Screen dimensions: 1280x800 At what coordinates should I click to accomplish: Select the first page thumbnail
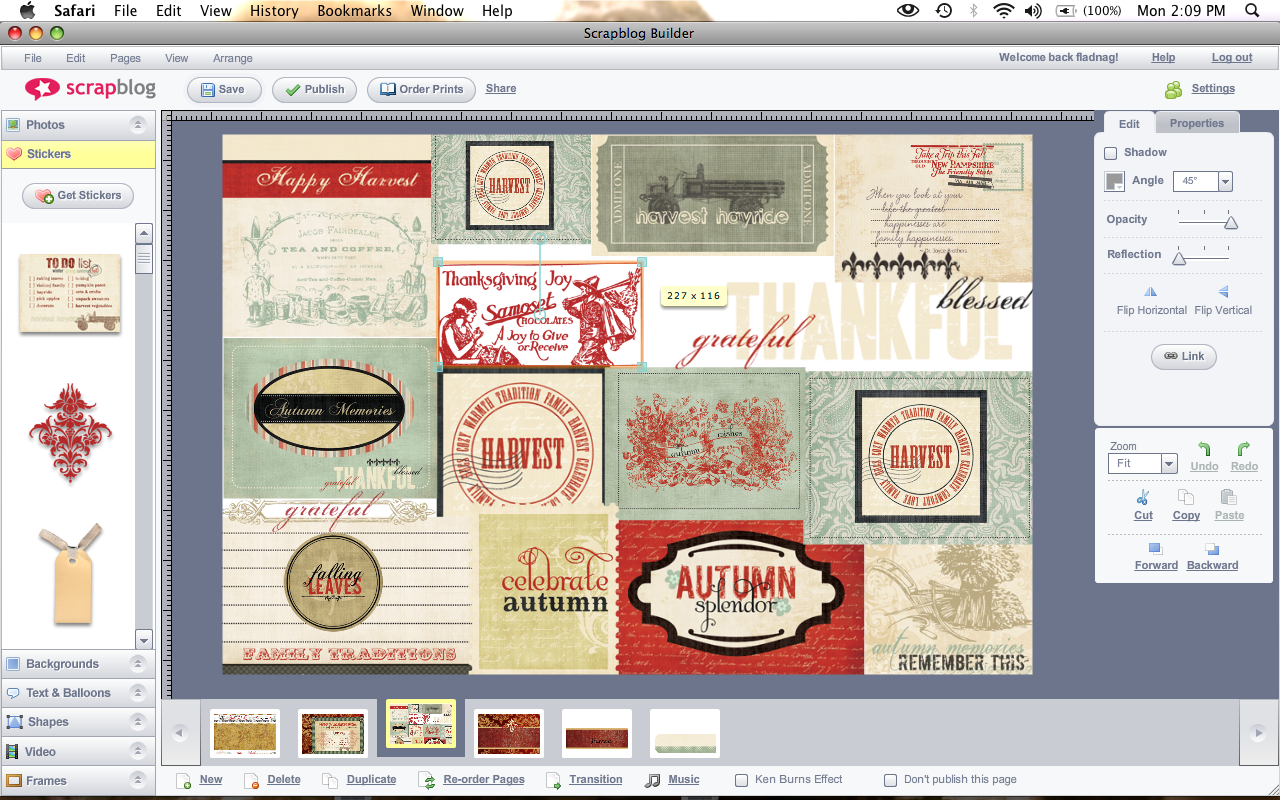[245, 734]
